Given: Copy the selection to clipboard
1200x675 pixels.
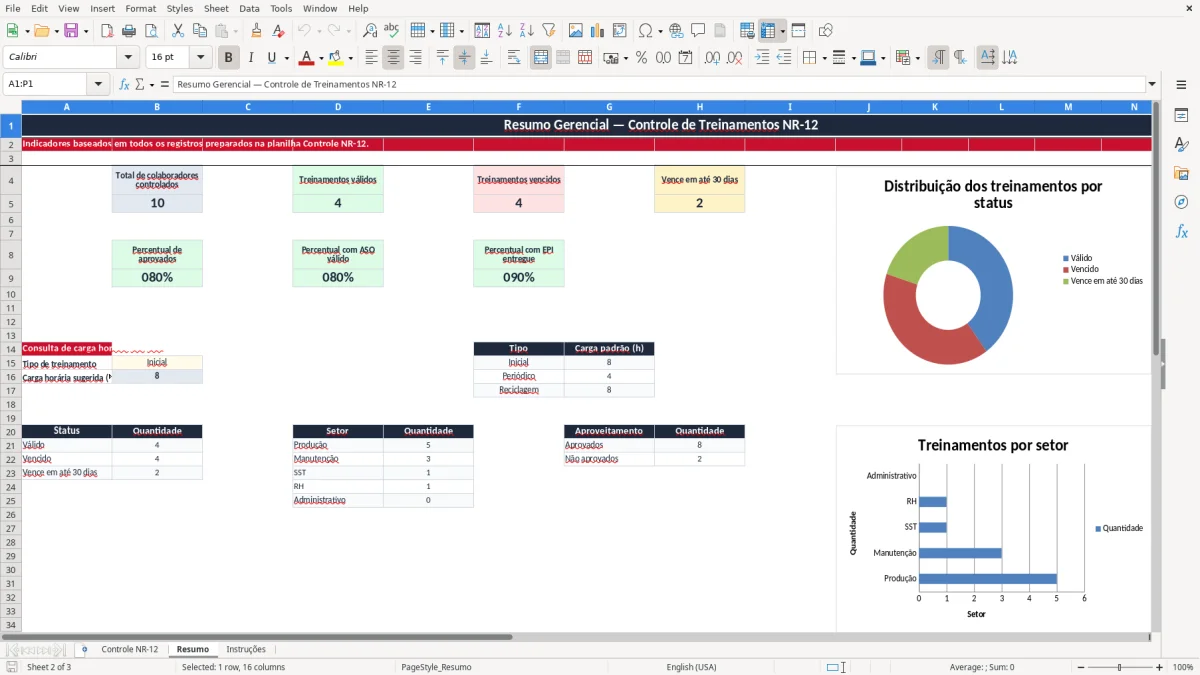Looking at the screenshot, I should pyautogui.click(x=199, y=31).
